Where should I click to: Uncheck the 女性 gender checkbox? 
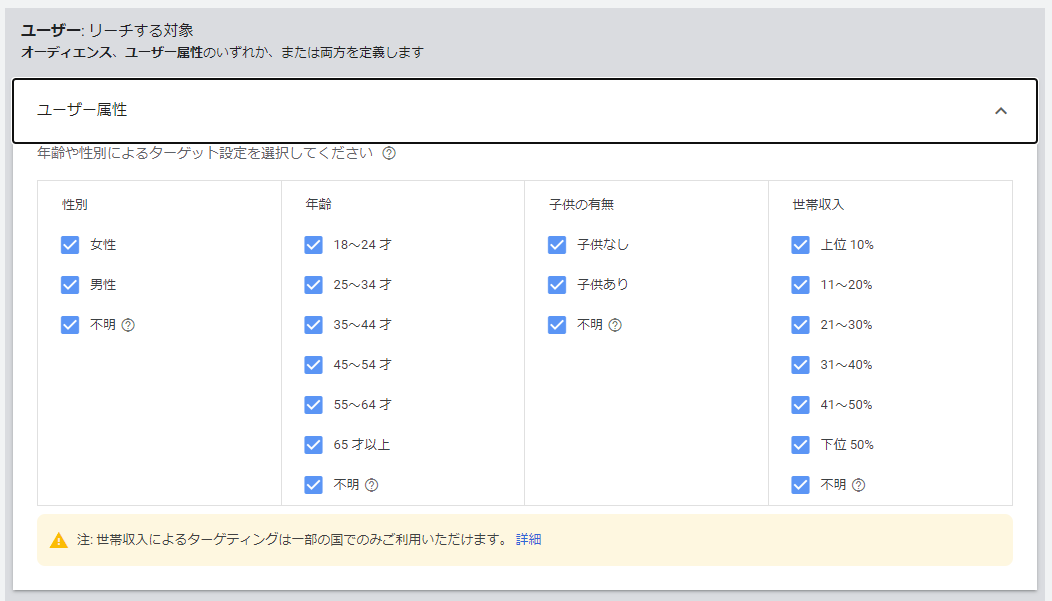[x=70, y=245]
